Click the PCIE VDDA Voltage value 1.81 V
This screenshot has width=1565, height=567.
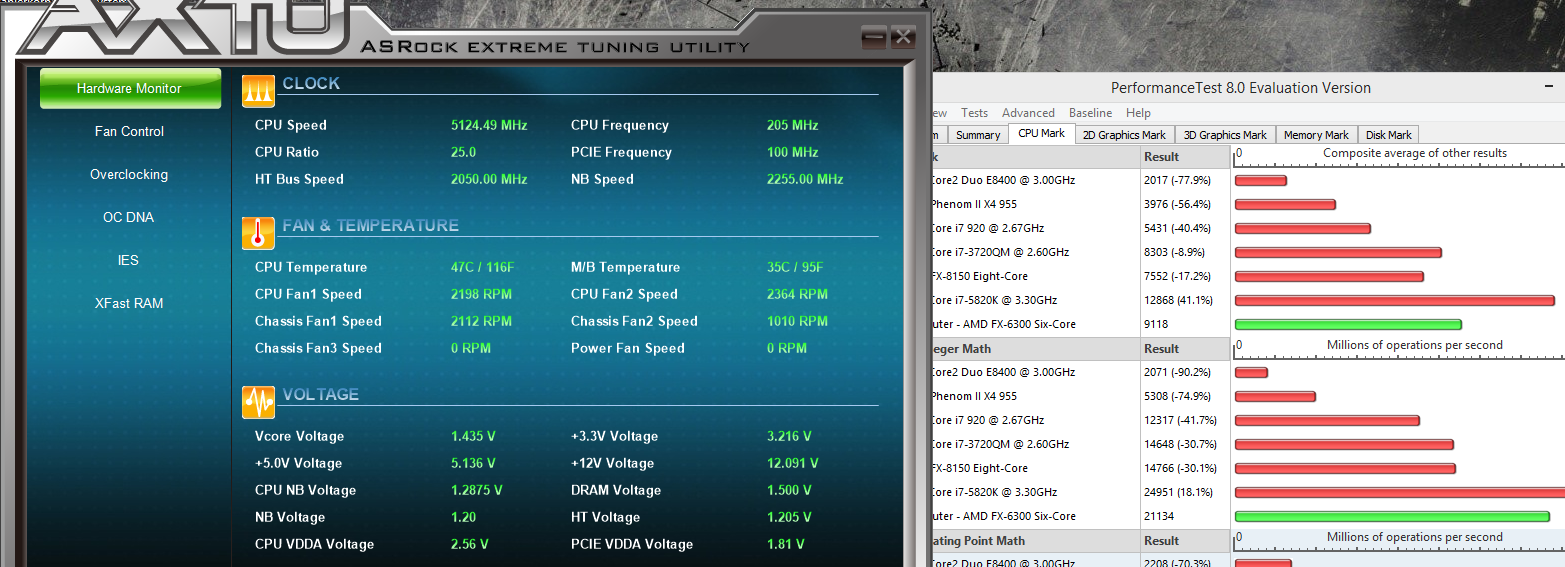tap(785, 544)
